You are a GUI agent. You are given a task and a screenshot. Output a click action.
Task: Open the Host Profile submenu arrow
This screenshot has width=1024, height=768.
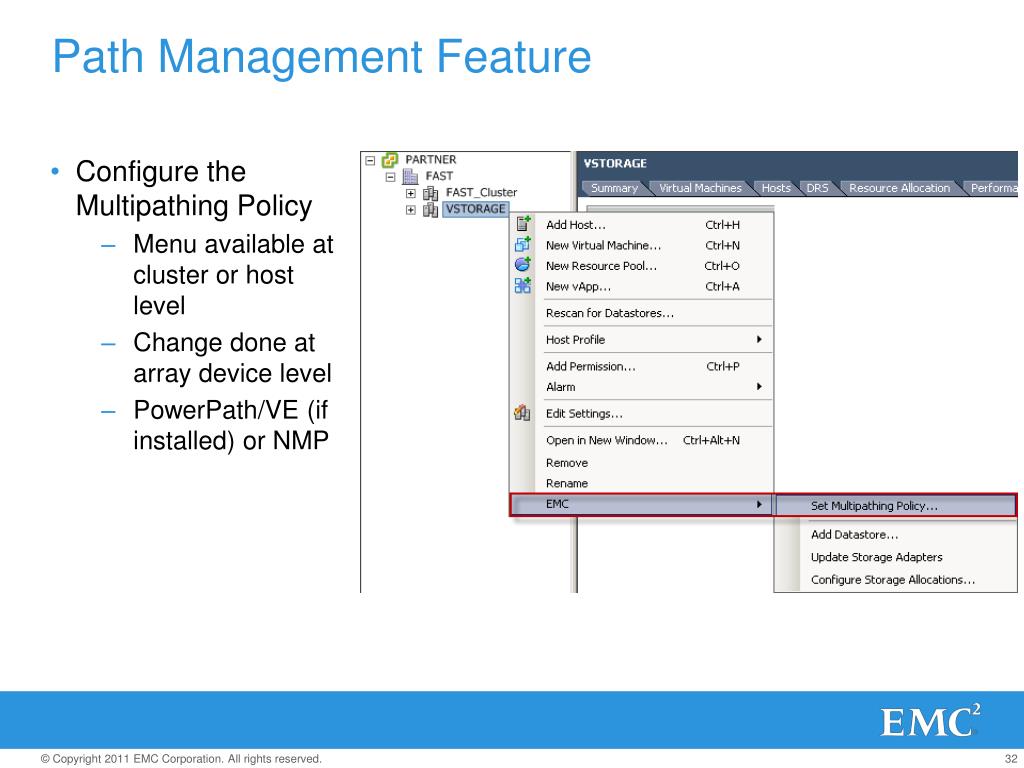pyautogui.click(x=759, y=339)
